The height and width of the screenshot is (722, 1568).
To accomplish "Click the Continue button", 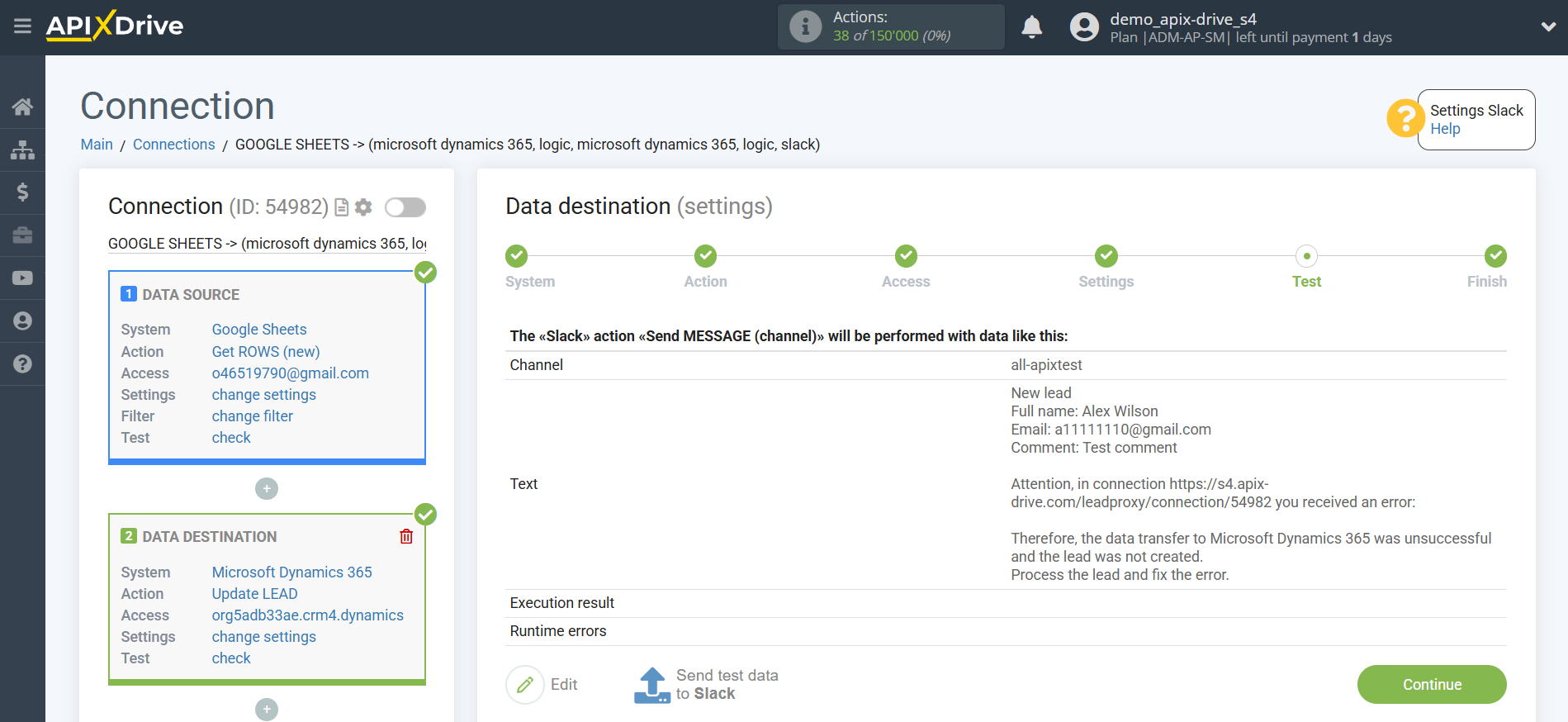I will 1432,685.
